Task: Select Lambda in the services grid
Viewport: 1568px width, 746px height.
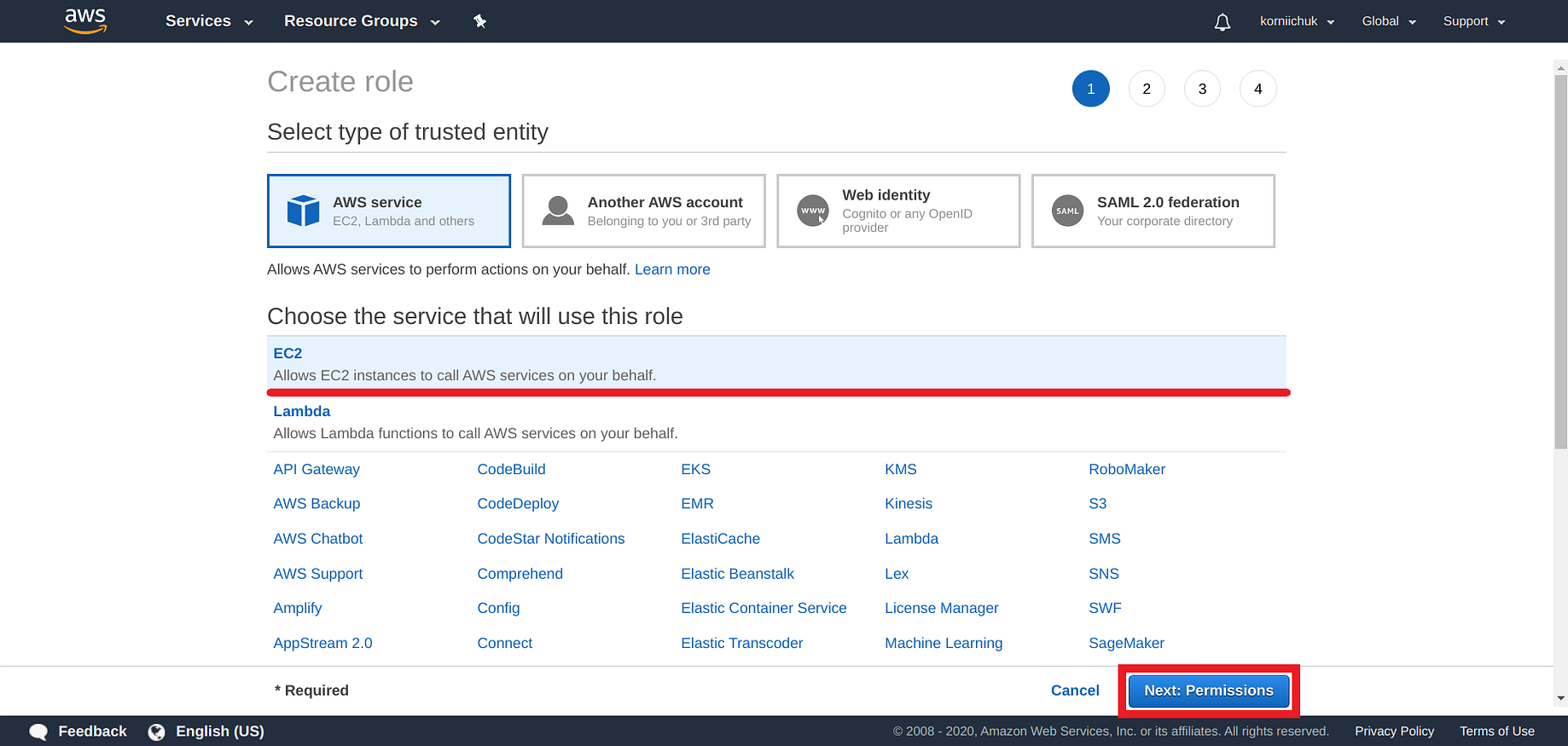Action: (x=911, y=539)
